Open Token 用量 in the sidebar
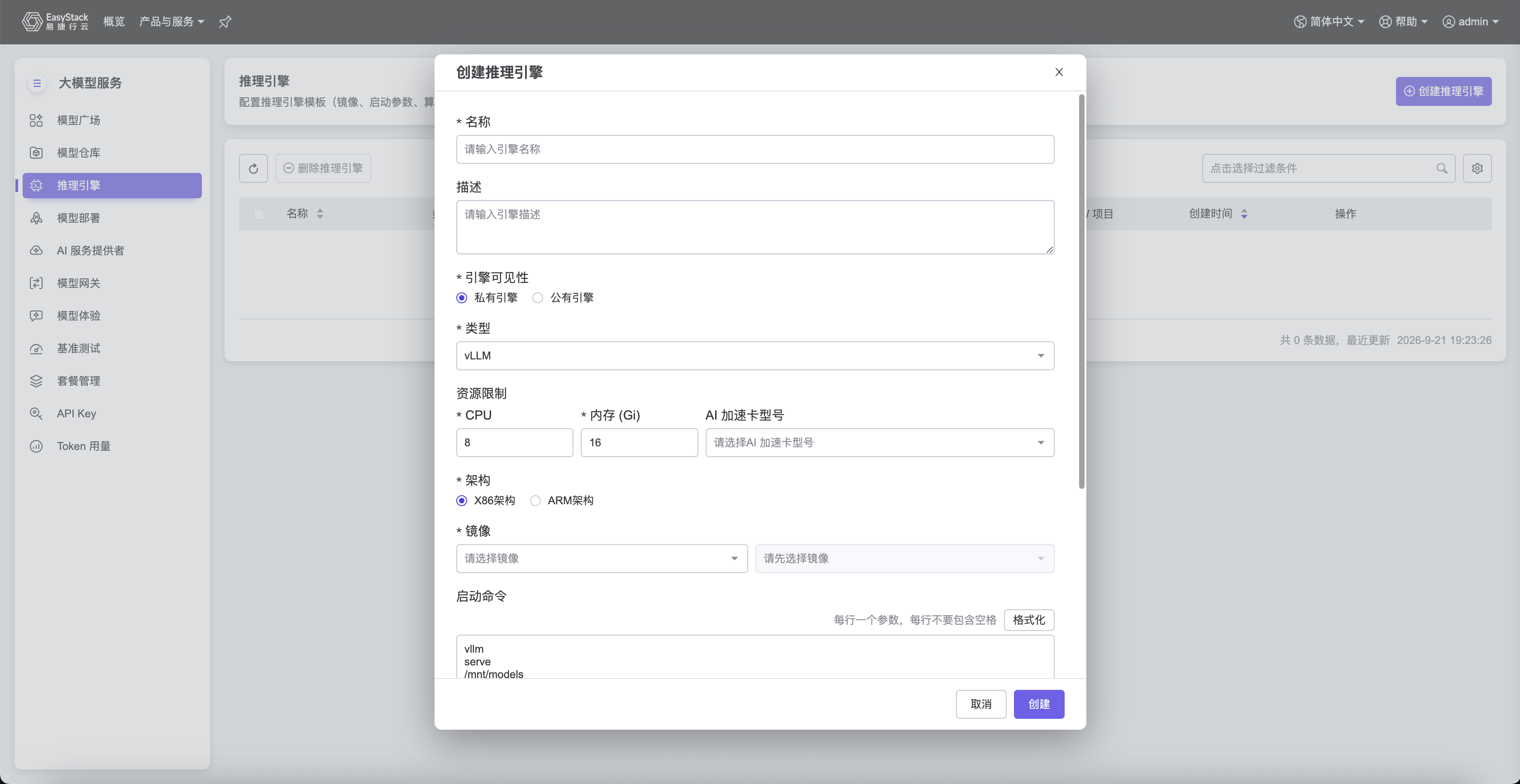1520x784 pixels. click(112, 447)
